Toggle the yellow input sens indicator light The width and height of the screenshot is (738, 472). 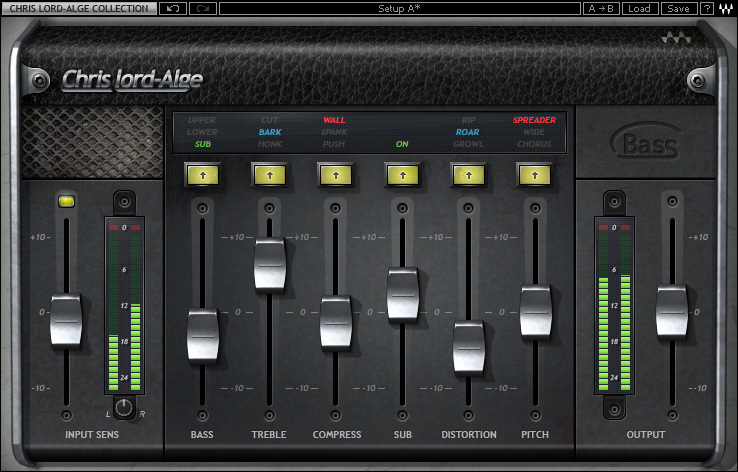coord(66,201)
